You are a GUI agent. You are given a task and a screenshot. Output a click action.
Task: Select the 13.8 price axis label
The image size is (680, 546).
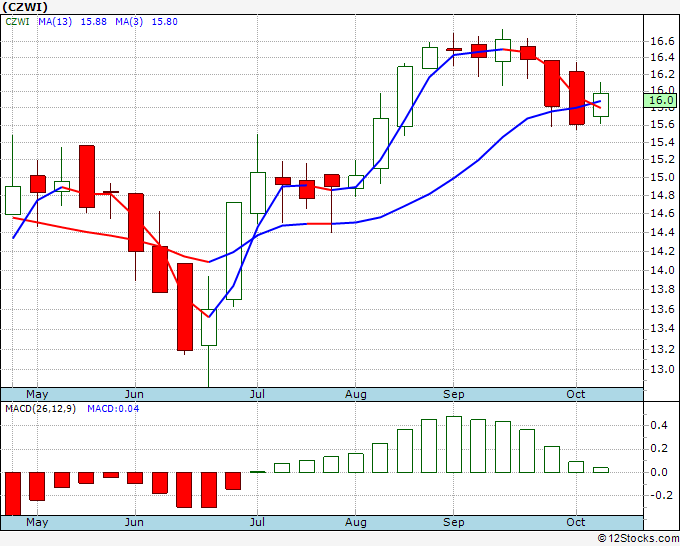click(662, 290)
